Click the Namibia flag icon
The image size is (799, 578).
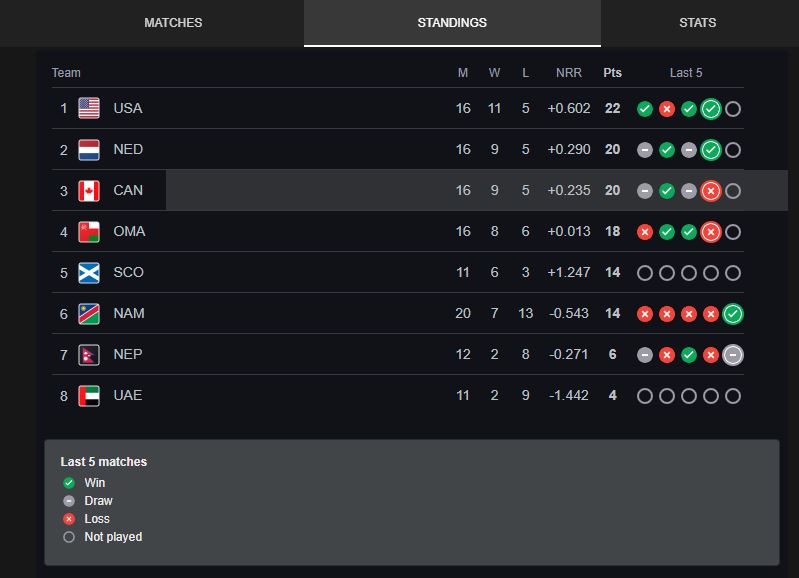(89, 313)
